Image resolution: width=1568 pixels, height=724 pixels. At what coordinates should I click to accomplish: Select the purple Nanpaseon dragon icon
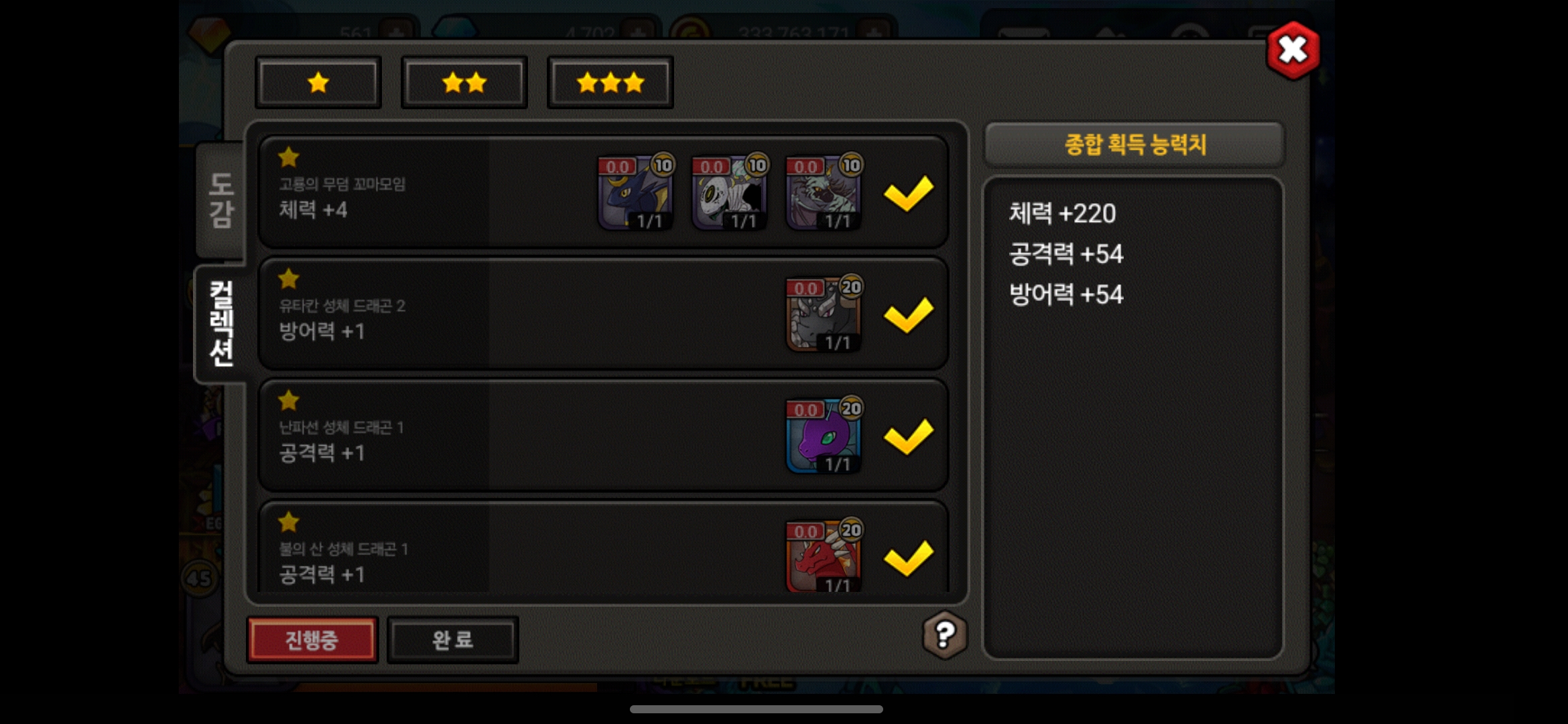coord(824,436)
